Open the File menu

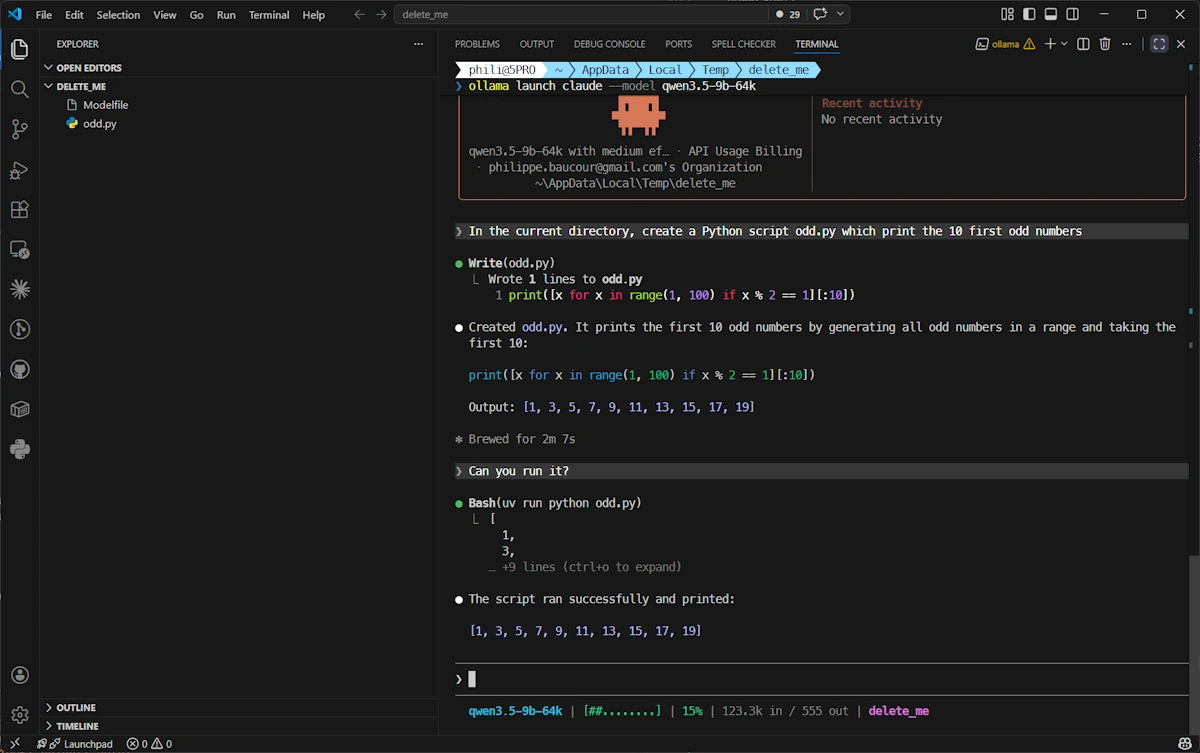click(x=44, y=15)
